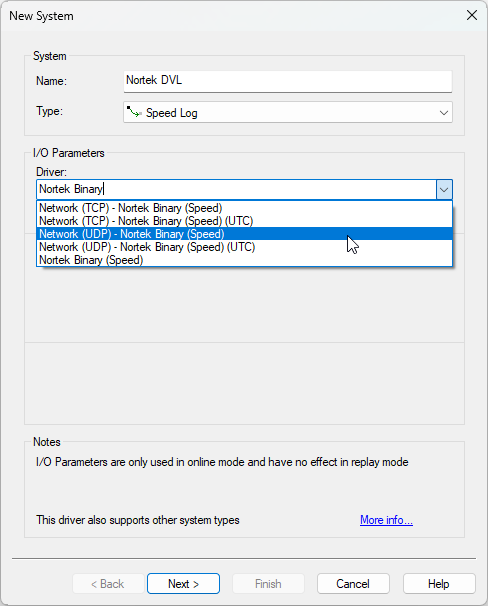Open Help for this dialog

[439, 584]
